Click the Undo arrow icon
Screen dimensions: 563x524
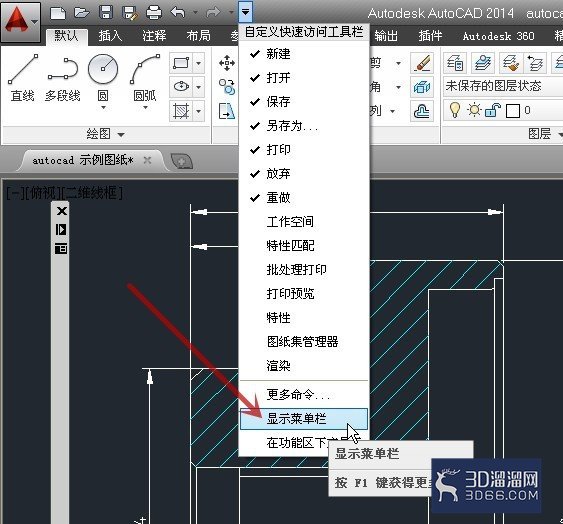(178, 13)
